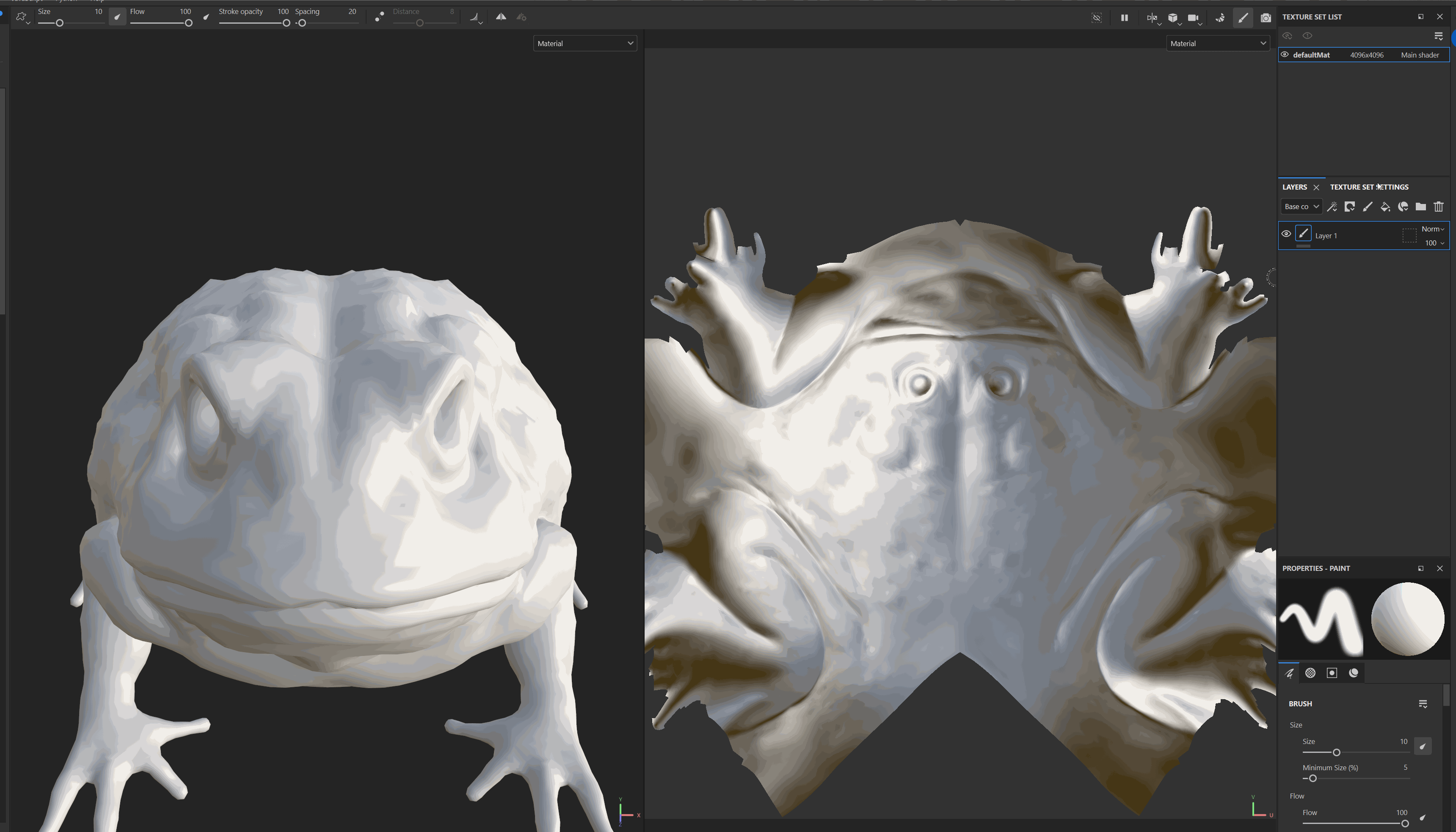Switch to Texture Set Settings tab
This screenshot has width=1456, height=832.
[1368, 187]
